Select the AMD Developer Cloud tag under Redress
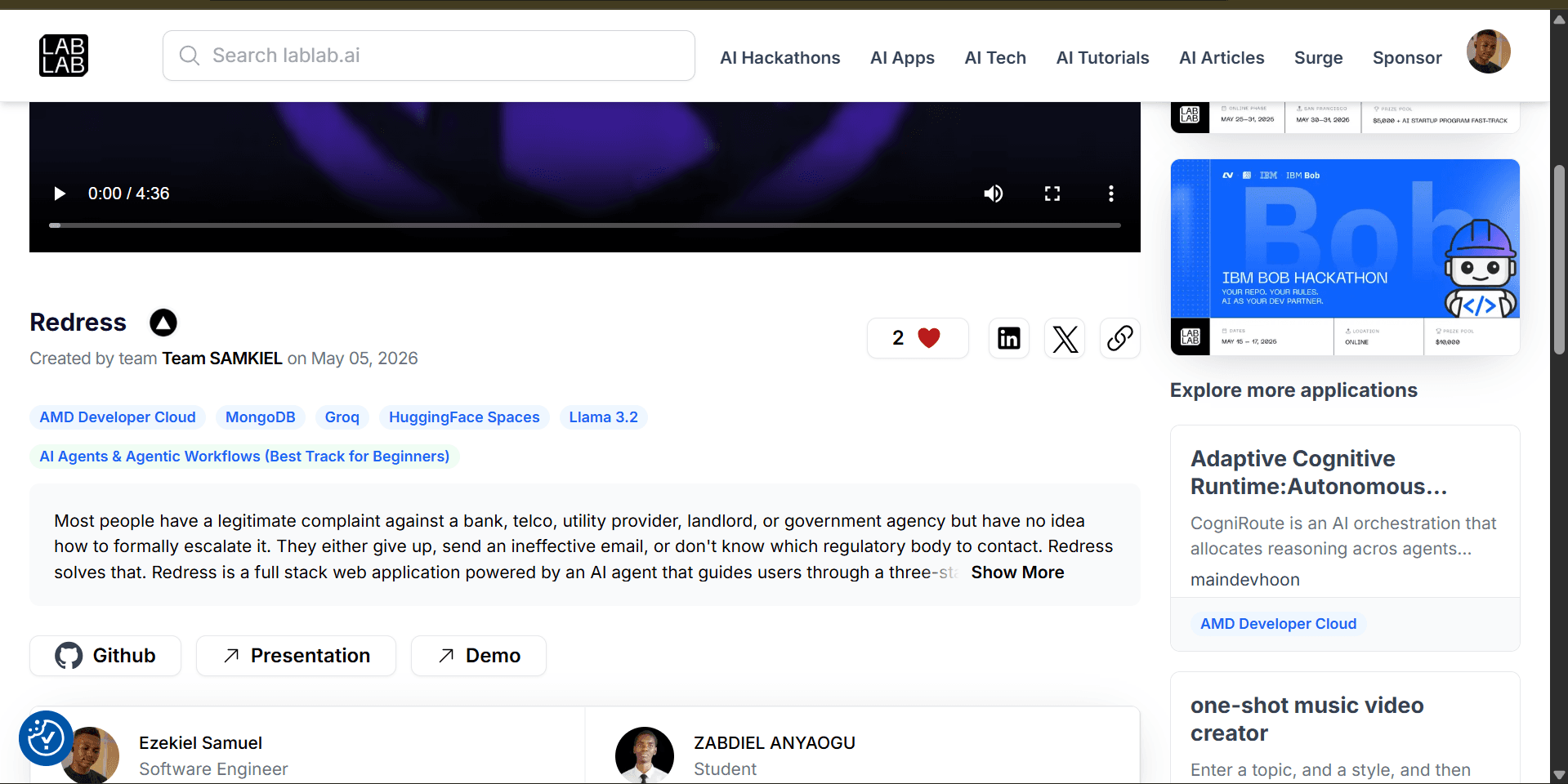The width and height of the screenshot is (1568, 784). (118, 417)
